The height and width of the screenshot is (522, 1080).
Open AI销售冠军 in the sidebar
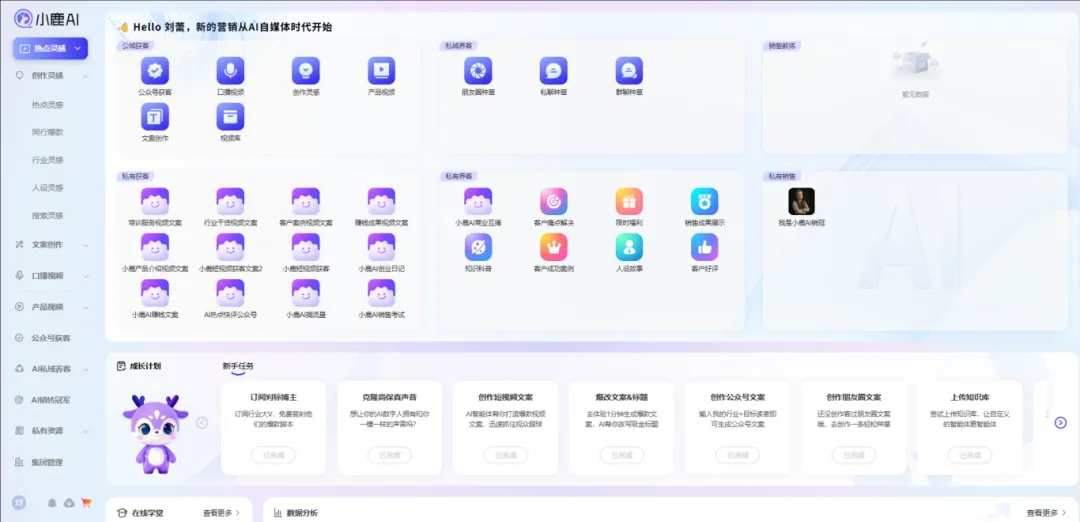(51, 399)
